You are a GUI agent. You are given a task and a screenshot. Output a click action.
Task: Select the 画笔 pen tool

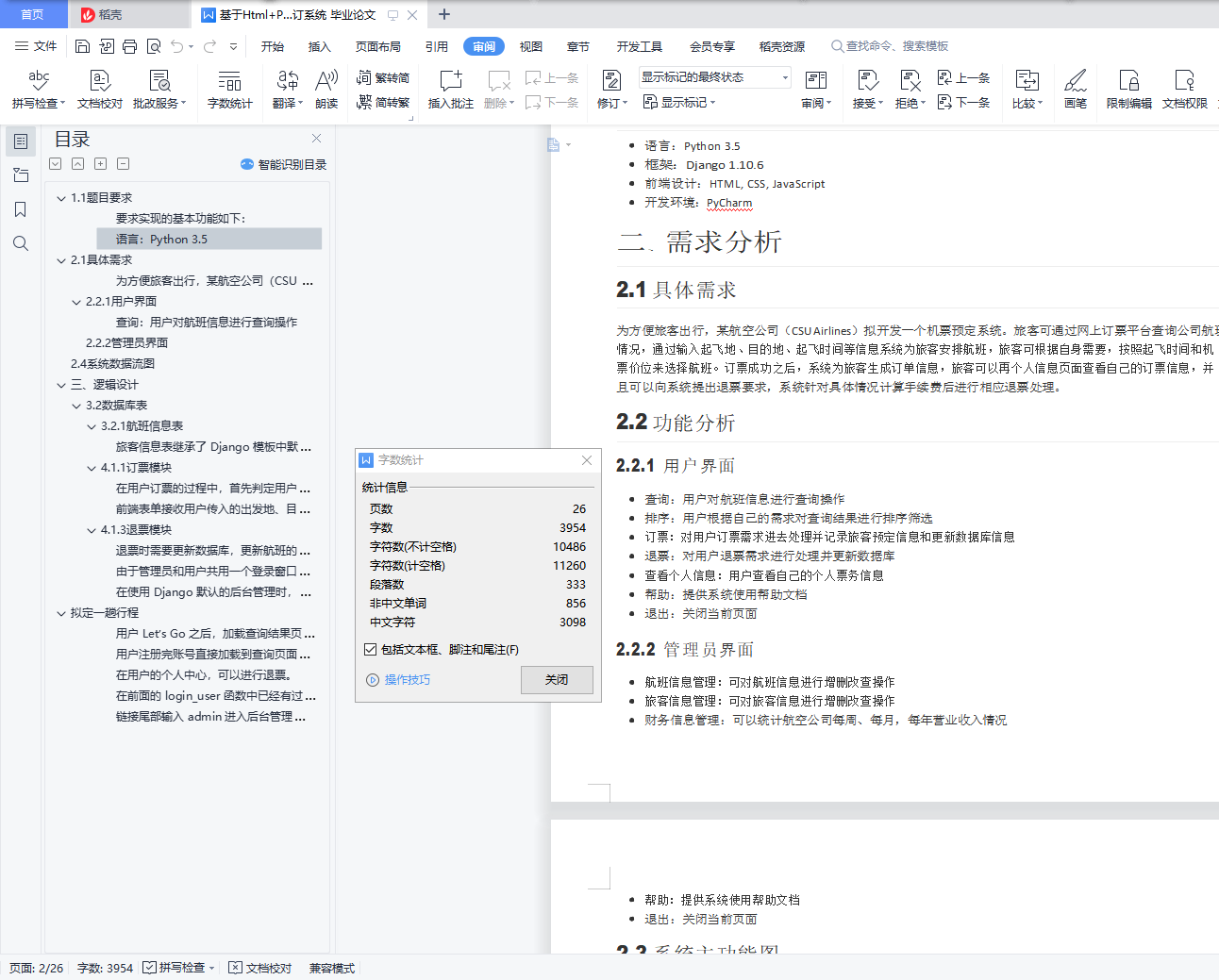[1076, 90]
